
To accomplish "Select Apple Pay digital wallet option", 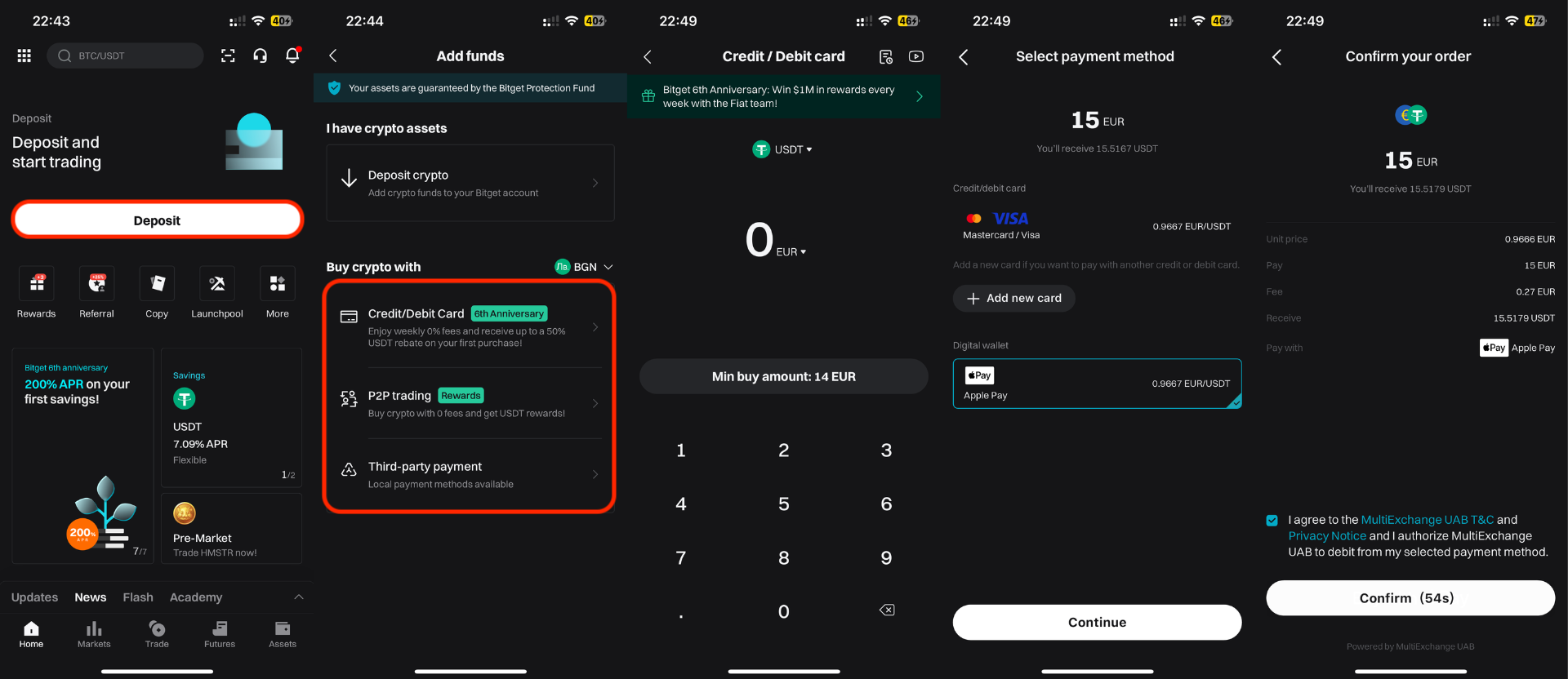I will pos(1097,384).
